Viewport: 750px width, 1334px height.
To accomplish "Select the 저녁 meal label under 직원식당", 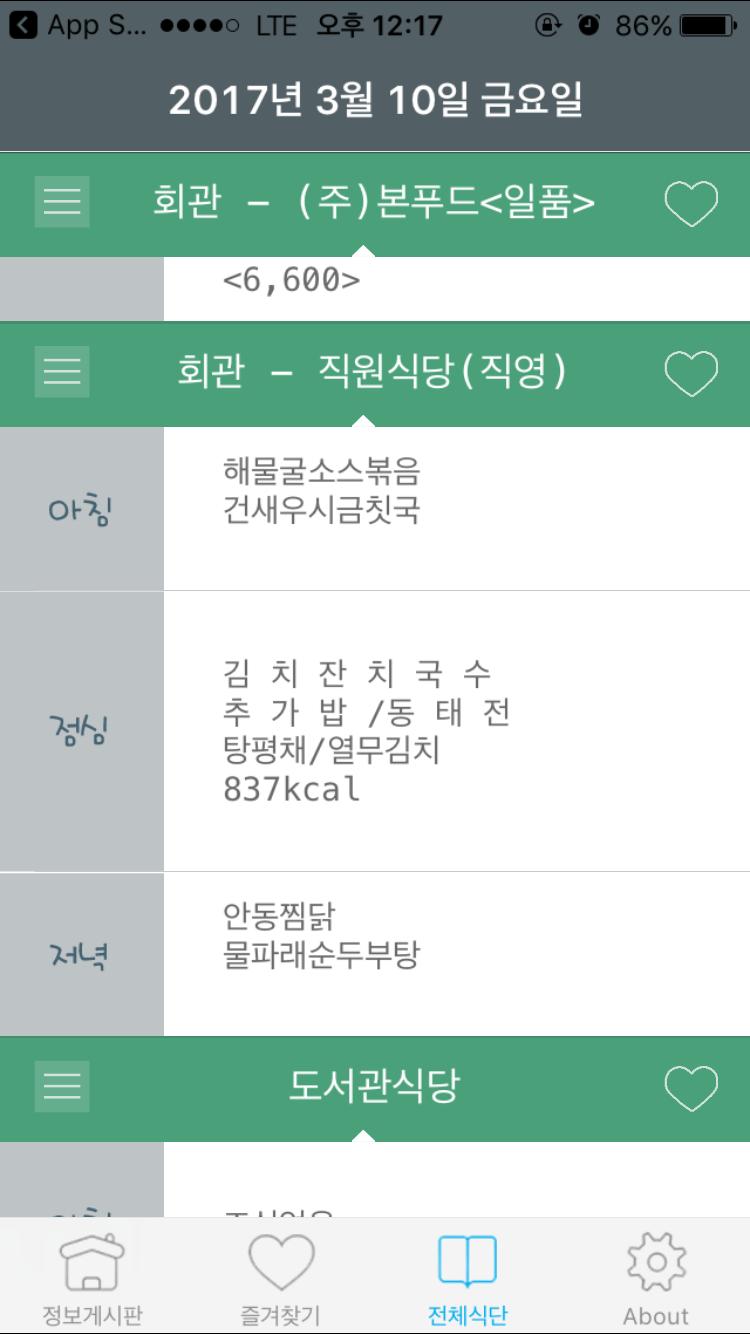I will 81,955.
